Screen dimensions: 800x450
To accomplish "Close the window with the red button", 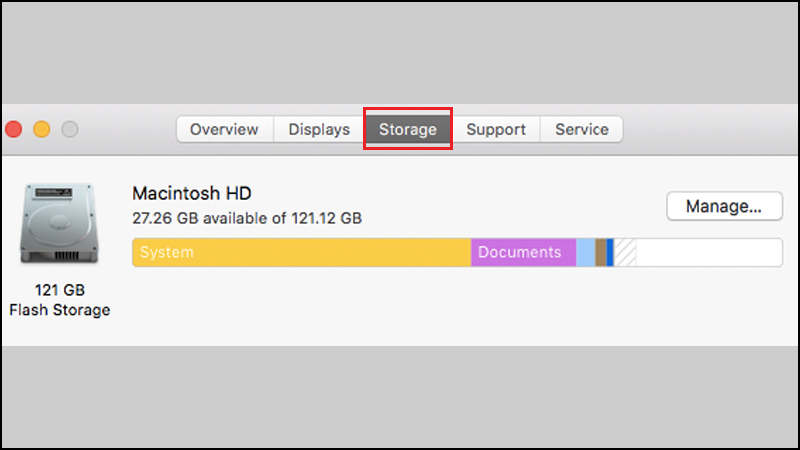I will point(14,129).
